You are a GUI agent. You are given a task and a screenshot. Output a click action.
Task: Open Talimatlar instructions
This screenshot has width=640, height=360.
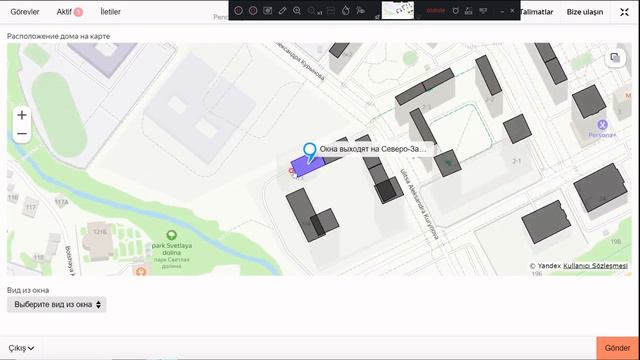536,12
